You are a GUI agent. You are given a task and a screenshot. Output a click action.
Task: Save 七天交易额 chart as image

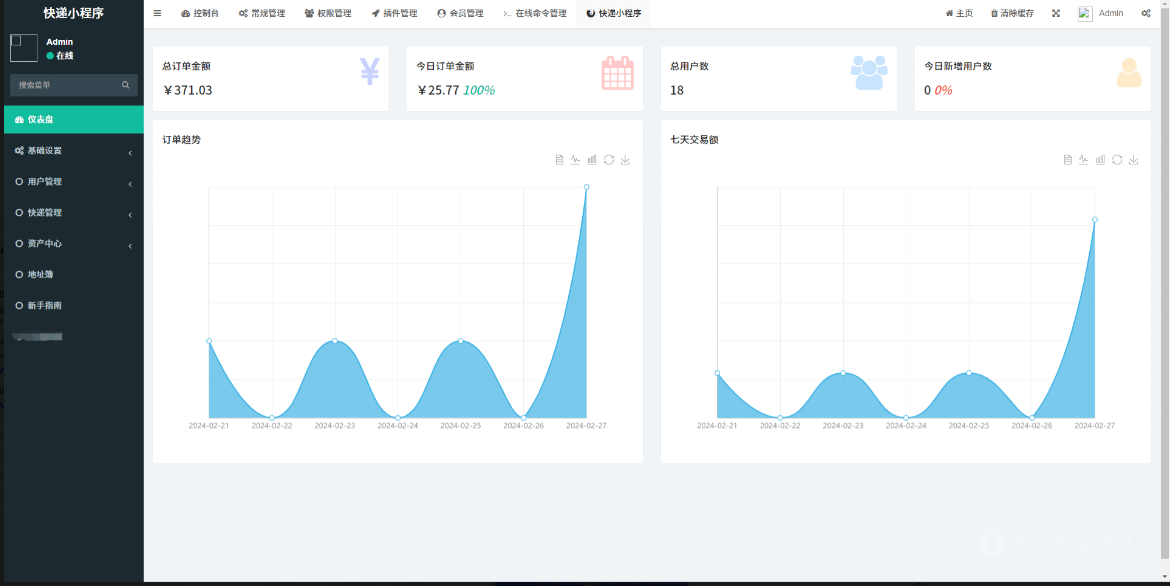tap(1133, 160)
